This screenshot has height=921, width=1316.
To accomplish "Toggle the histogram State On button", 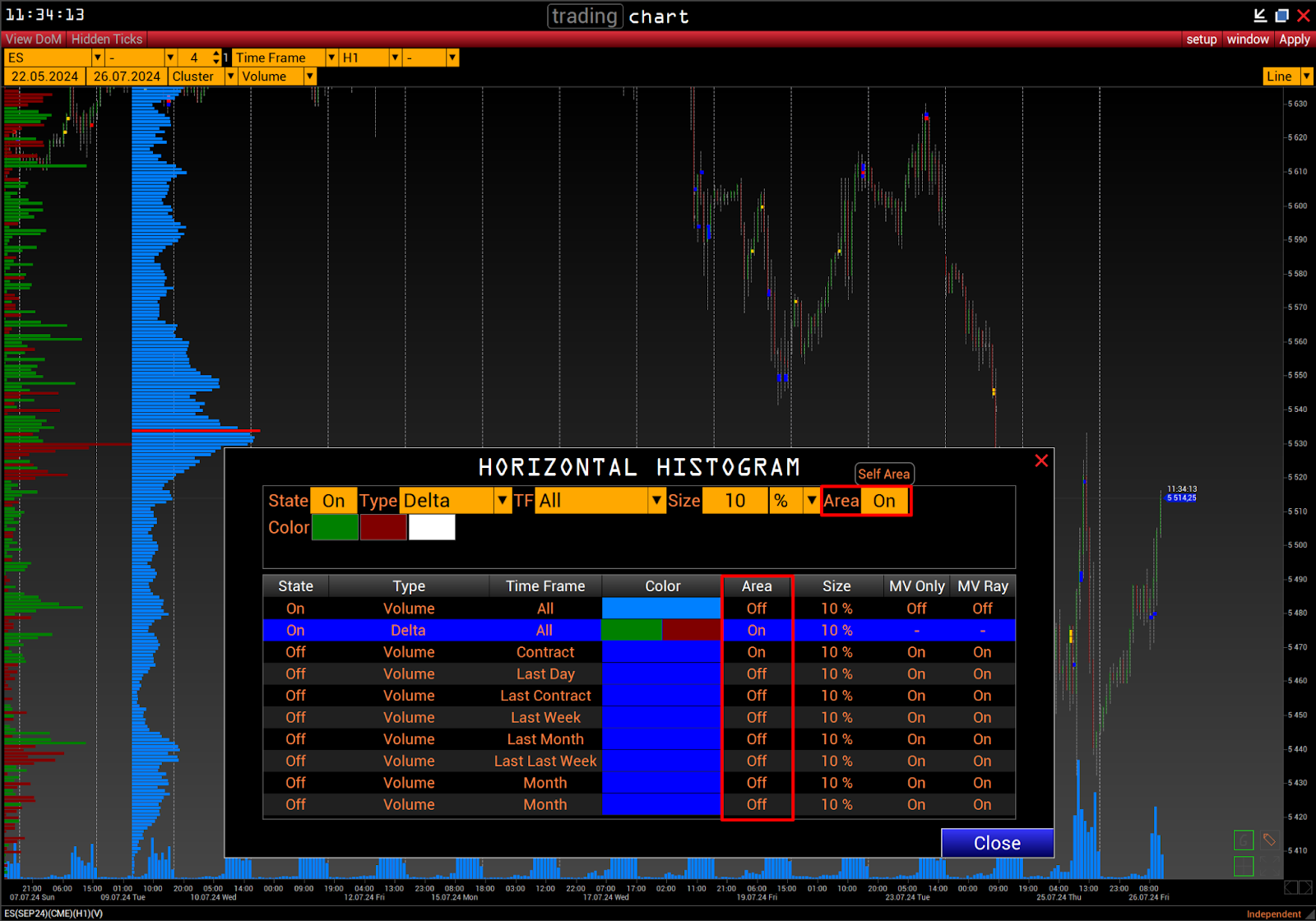I will coord(333,501).
